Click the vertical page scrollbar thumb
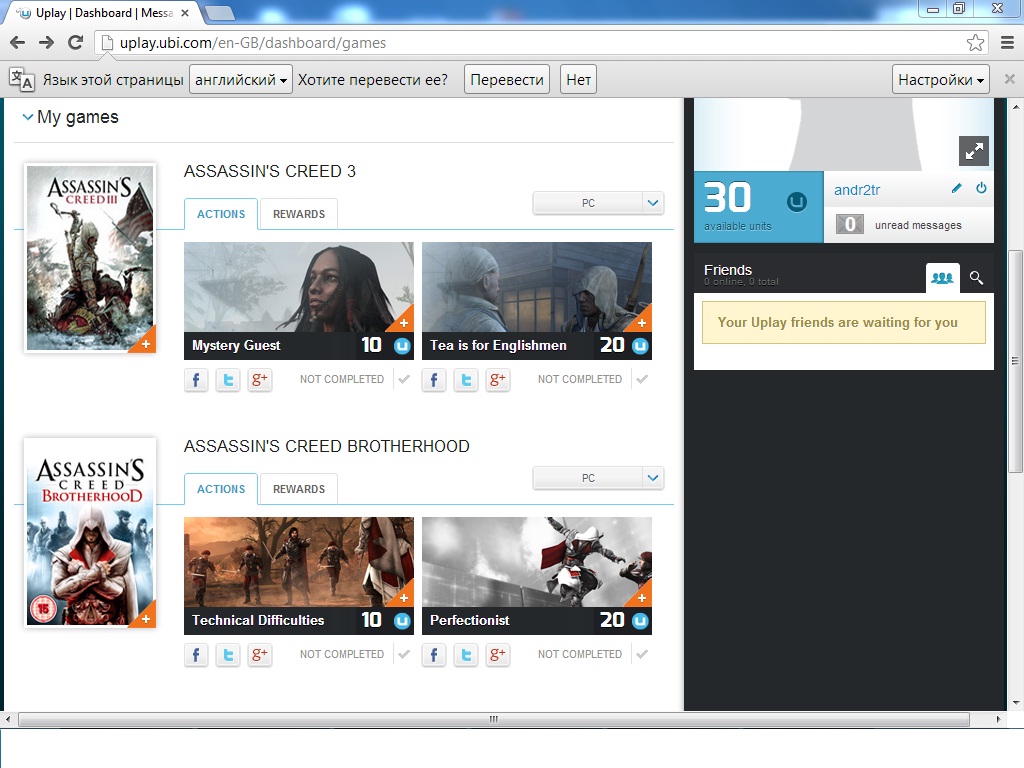The width and height of the screenshot is (1024, 768). pyautogui.click(x=1015, y=361)
